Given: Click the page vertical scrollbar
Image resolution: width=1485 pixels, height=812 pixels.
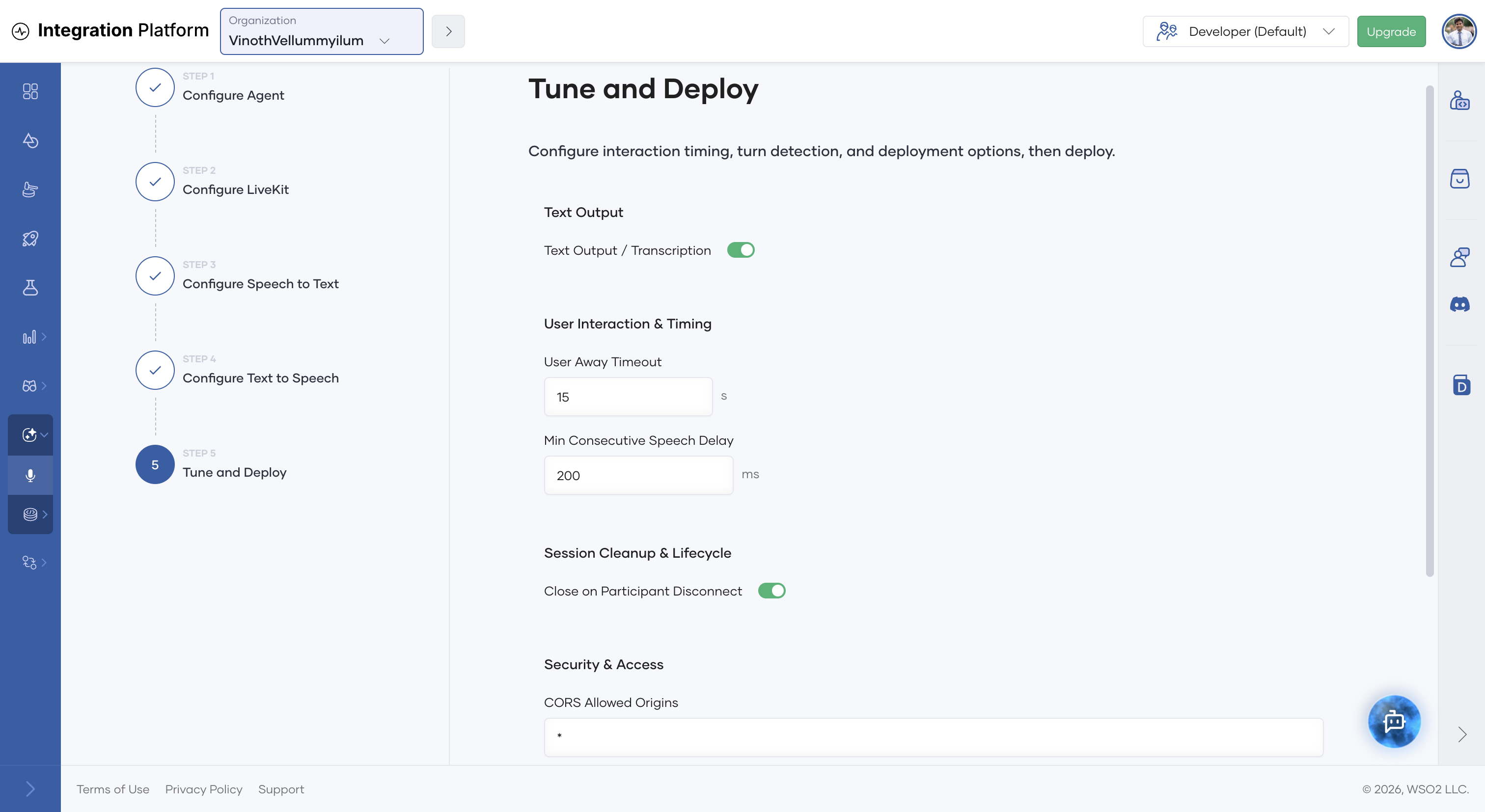Looking at the screenshot, I should pyautogui.click(x=1429, y=331).
